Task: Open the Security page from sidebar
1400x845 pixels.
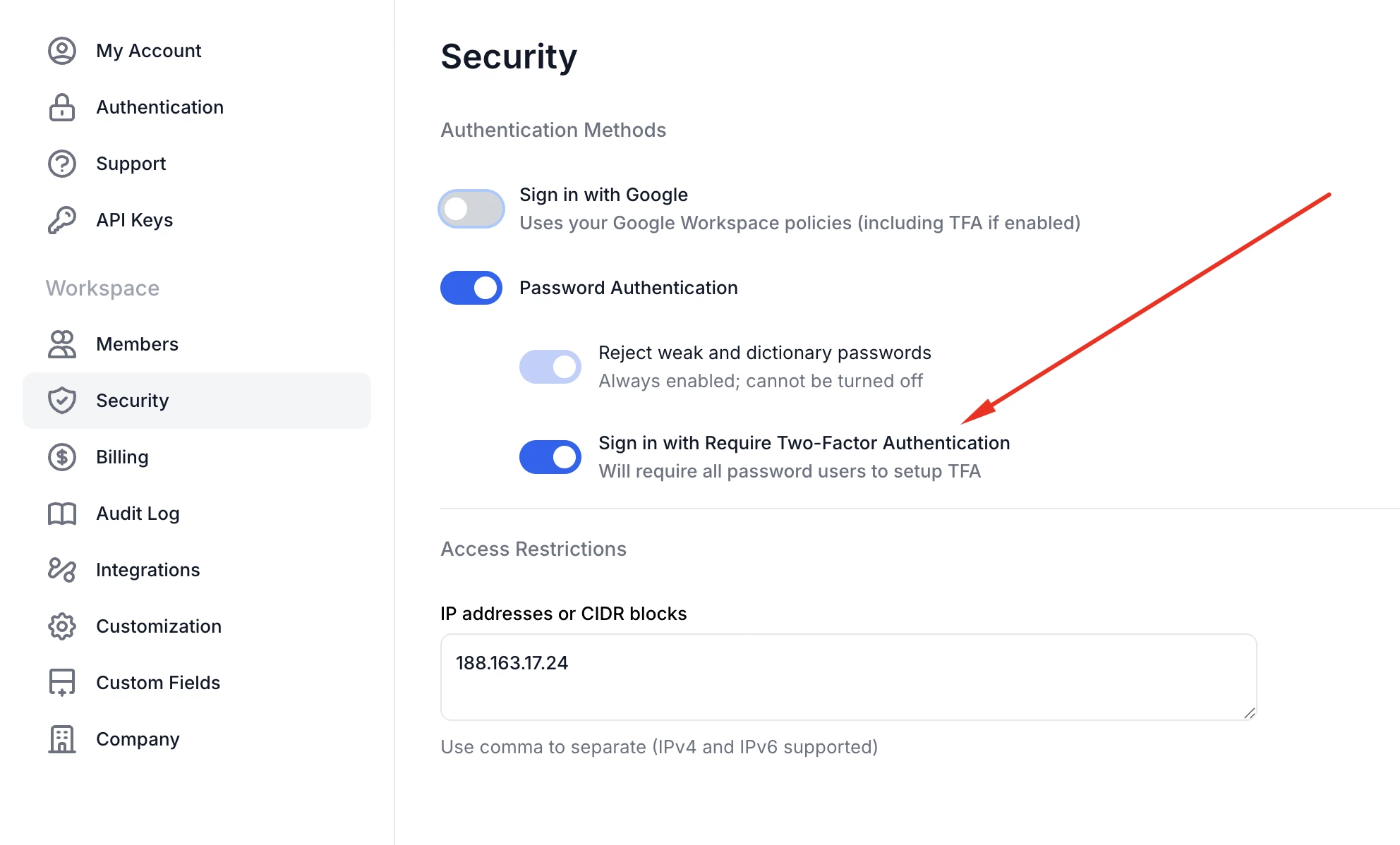Action: 132,400
